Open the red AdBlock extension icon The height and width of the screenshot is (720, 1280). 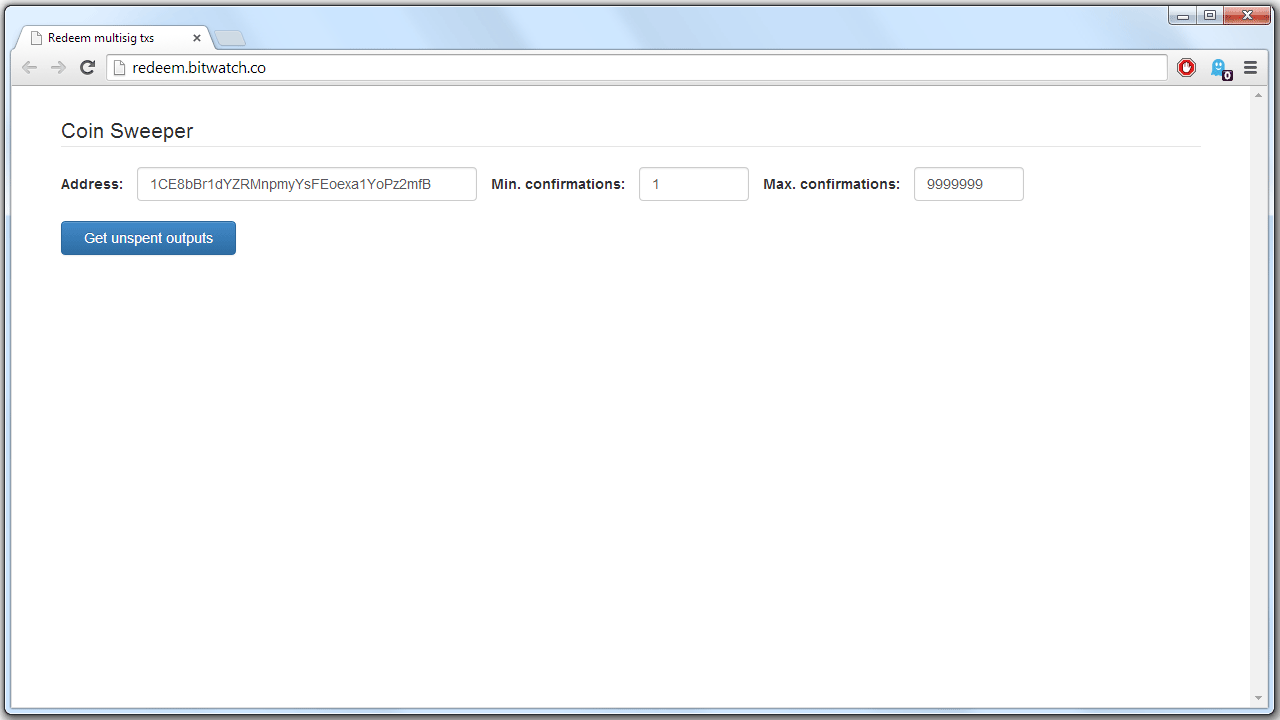[x=1186, y=68]
